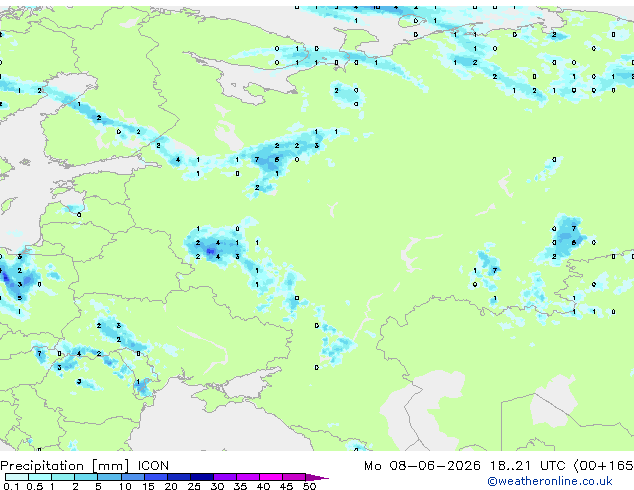This screenshot has width=634, height=490.
Task: Click the legend label '35'
Action: coord(240,486)
